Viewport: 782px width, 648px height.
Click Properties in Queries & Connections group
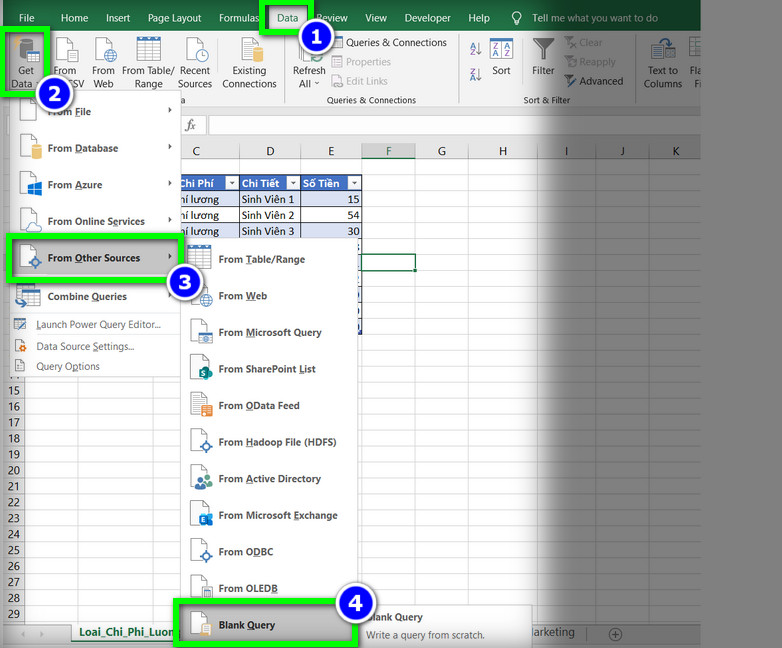pos(362,62)
